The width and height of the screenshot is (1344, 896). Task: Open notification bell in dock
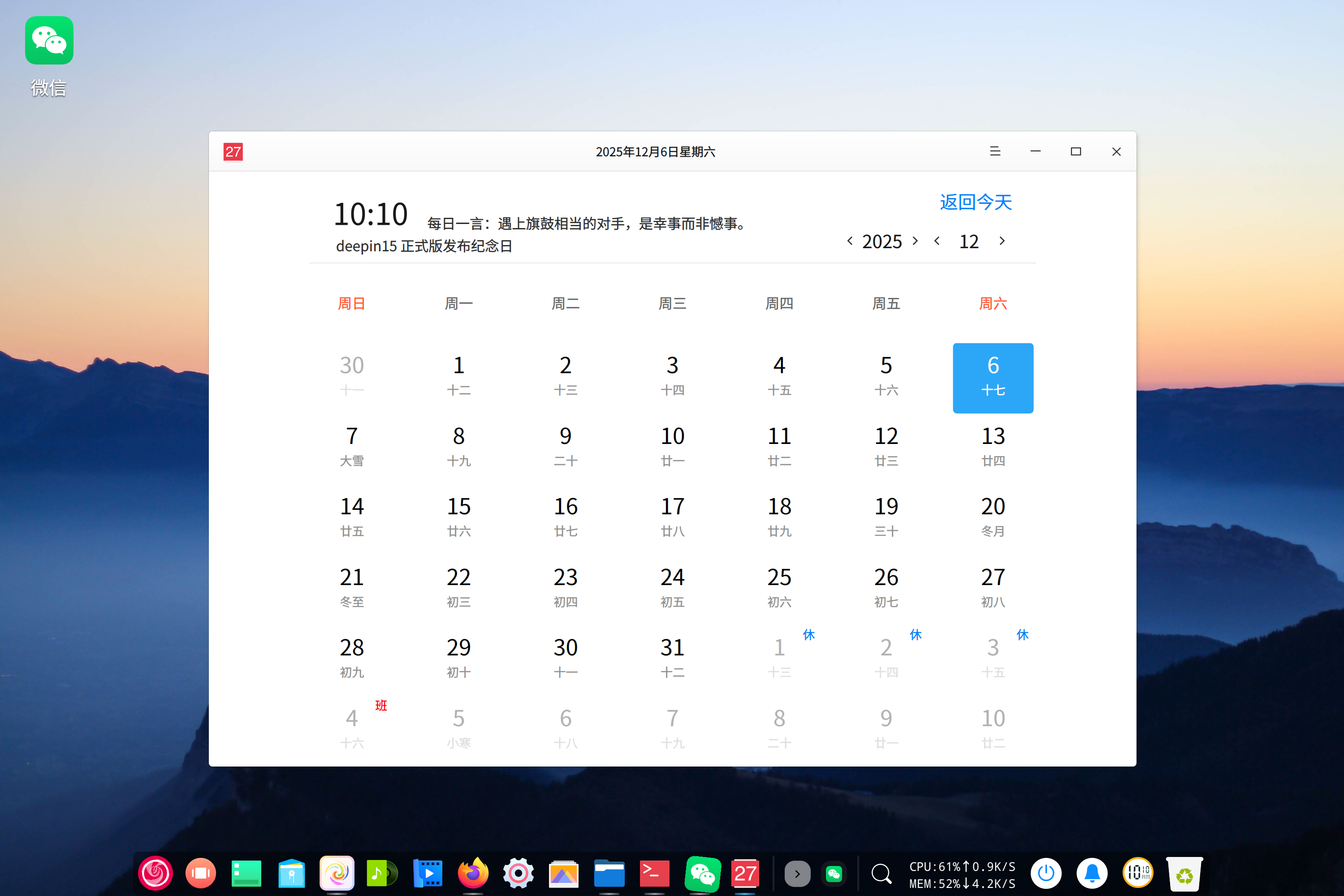pyautogui.click(x=1092, y=873)
